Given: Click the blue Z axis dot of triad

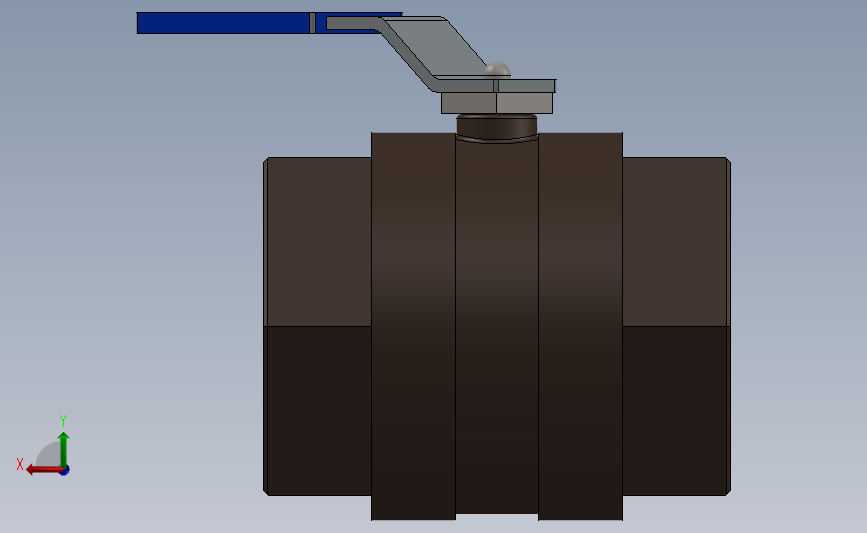Looking at the screenshot, I should 64,471.
